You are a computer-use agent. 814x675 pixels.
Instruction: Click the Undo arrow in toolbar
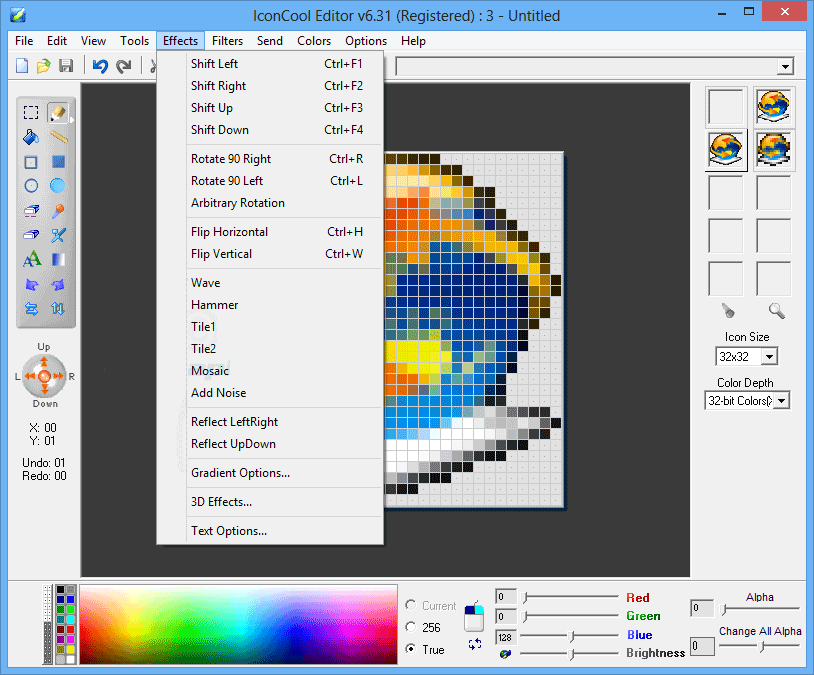(99, 66)
